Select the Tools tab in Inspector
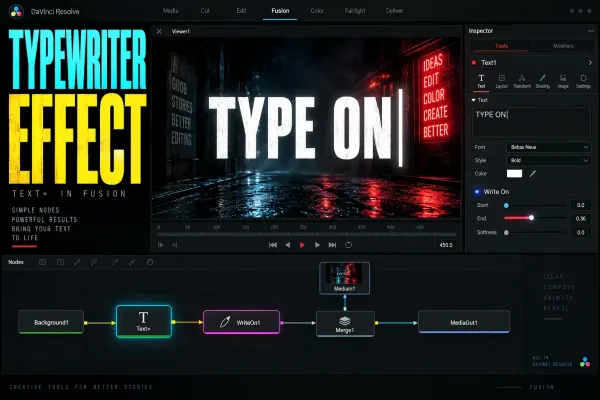The width and height of the screenshot is (600, 400). pos(501,46)
